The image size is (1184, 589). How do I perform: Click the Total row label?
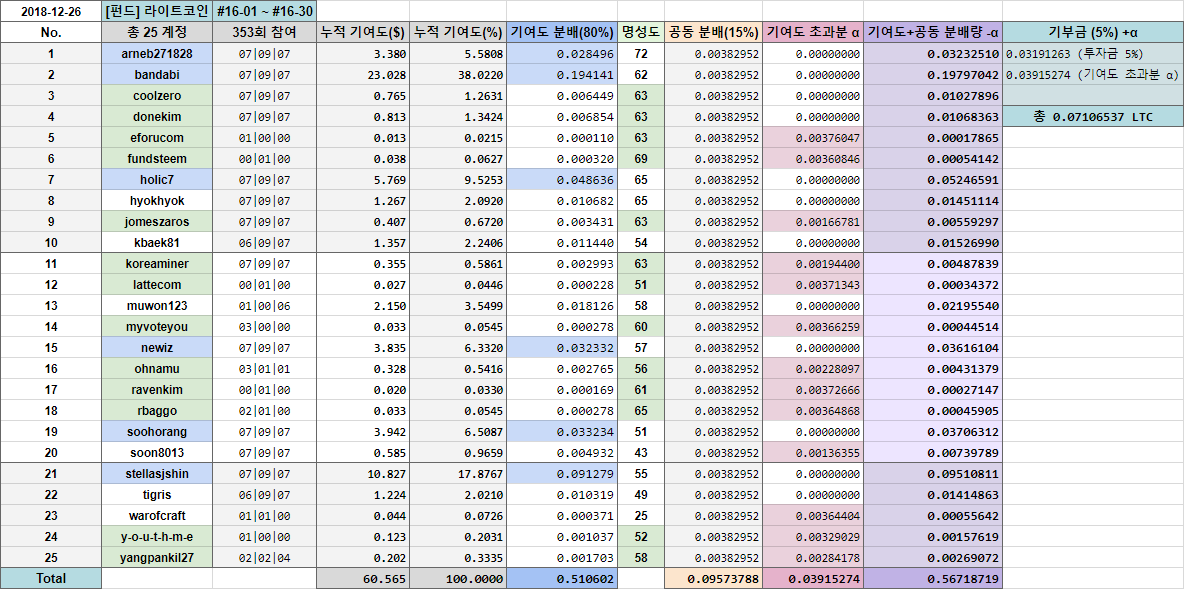pyautogui.click(x=51, y=578)
